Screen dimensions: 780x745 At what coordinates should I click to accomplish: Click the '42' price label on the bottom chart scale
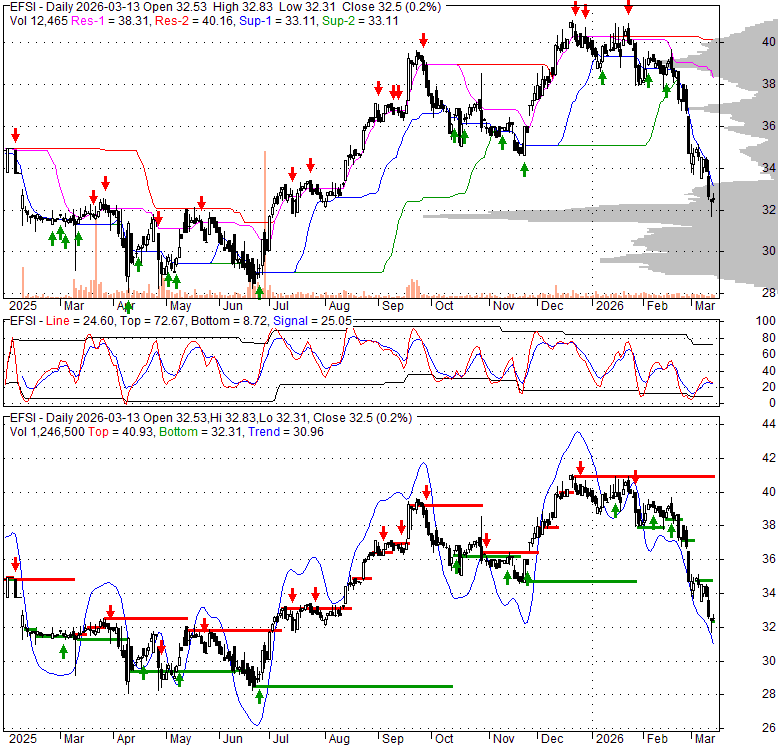[769, 458]
